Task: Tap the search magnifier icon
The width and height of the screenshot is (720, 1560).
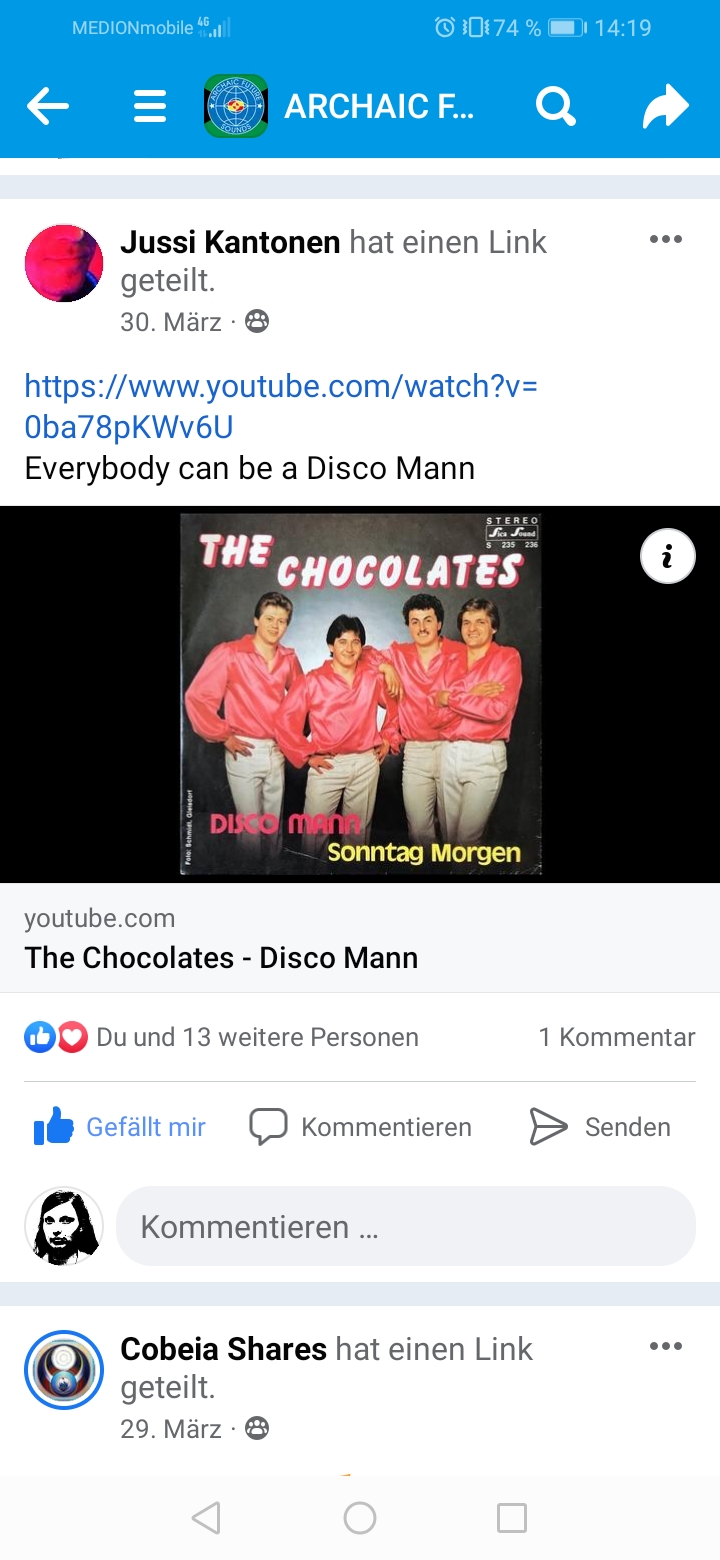Action: pos(555,105)
